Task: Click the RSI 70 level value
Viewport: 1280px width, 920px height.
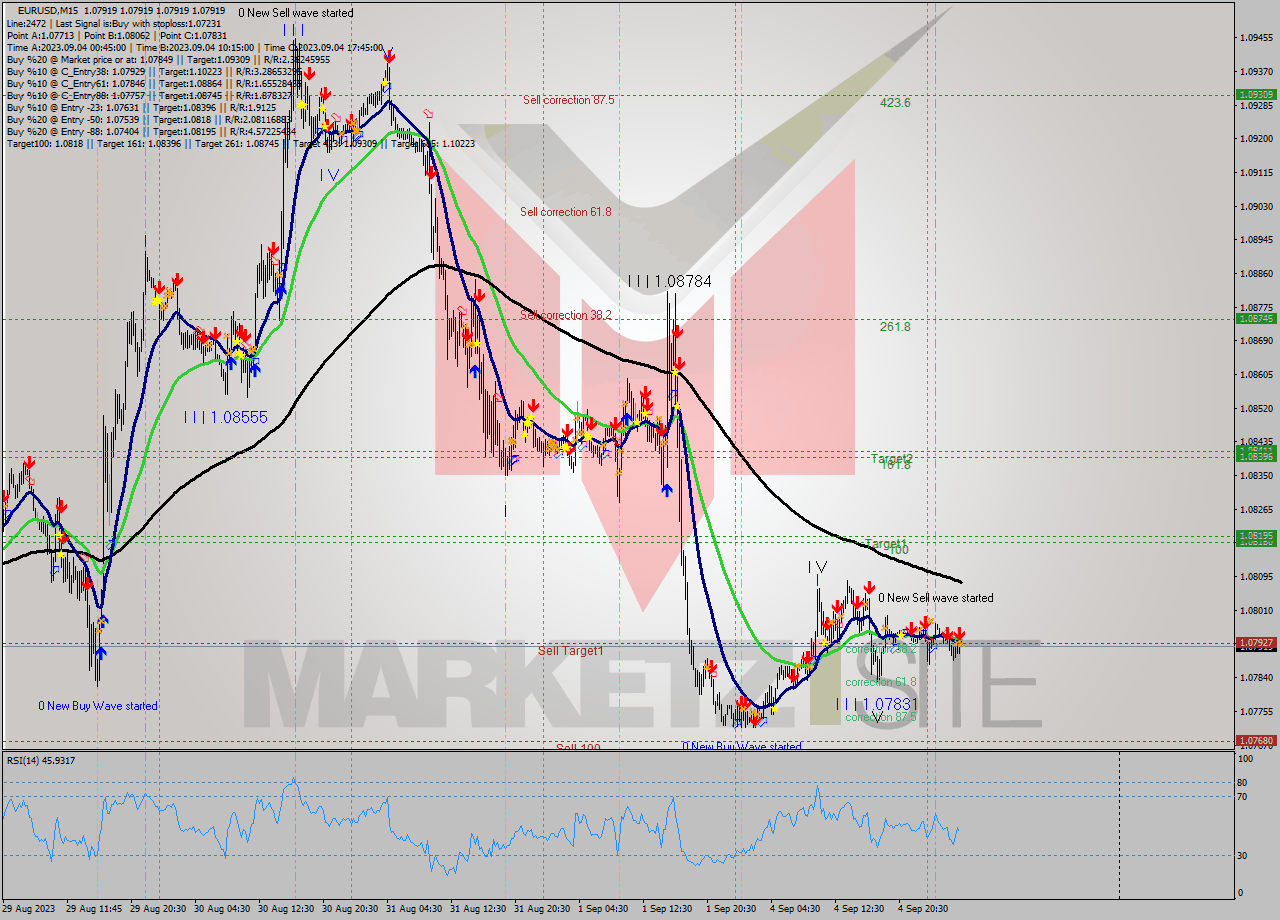Action: coord(1241,797)
